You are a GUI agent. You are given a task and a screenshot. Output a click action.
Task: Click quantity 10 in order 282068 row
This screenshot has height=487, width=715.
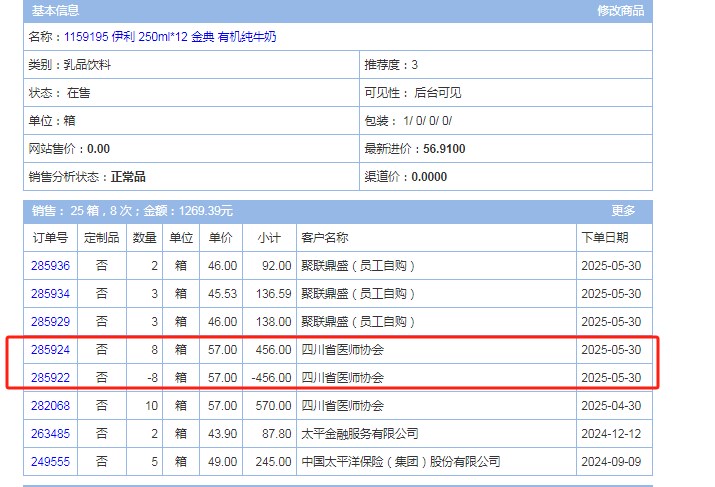pos(151,406)
